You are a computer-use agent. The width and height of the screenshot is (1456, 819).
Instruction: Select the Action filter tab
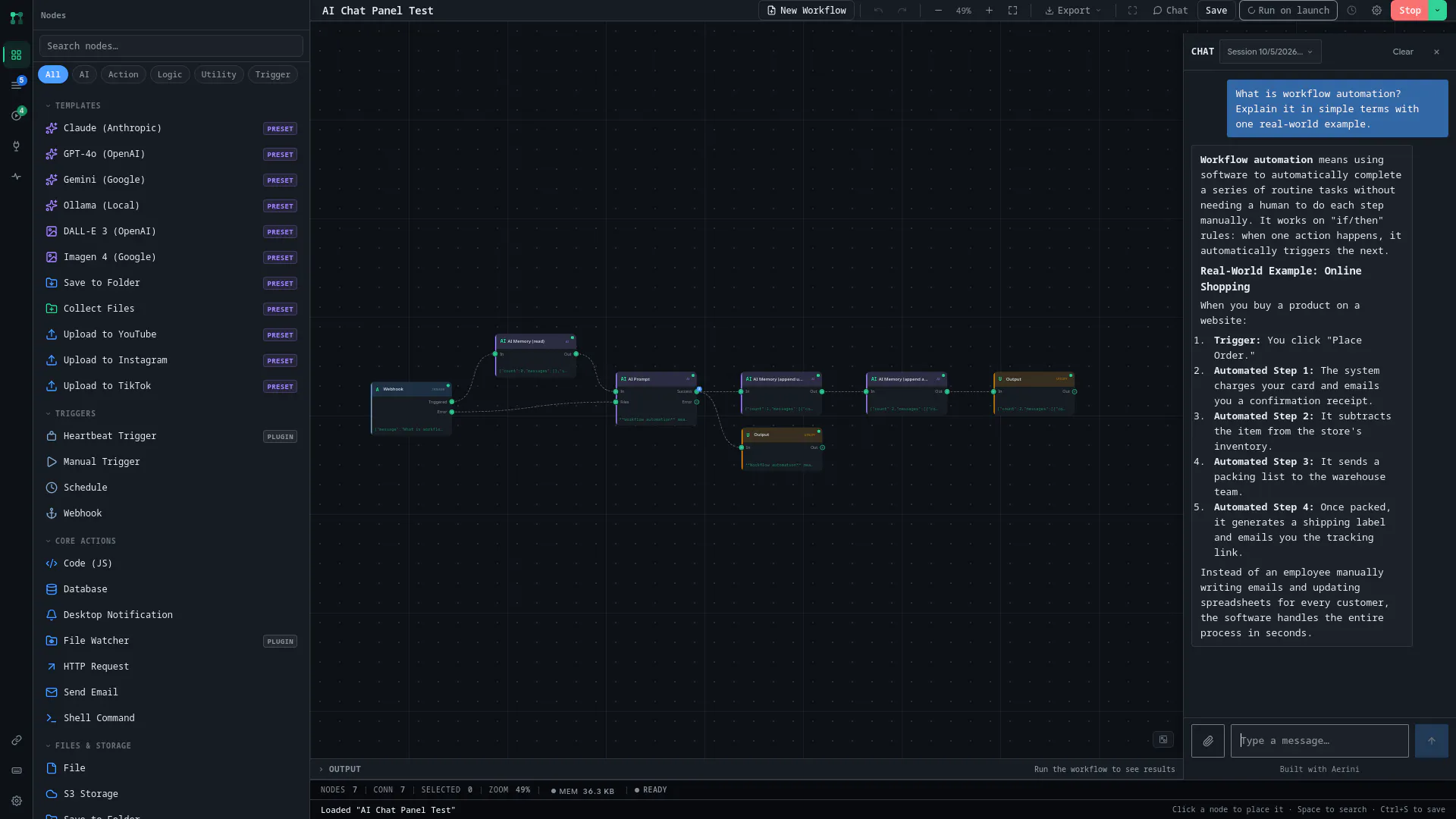[123, 74]
